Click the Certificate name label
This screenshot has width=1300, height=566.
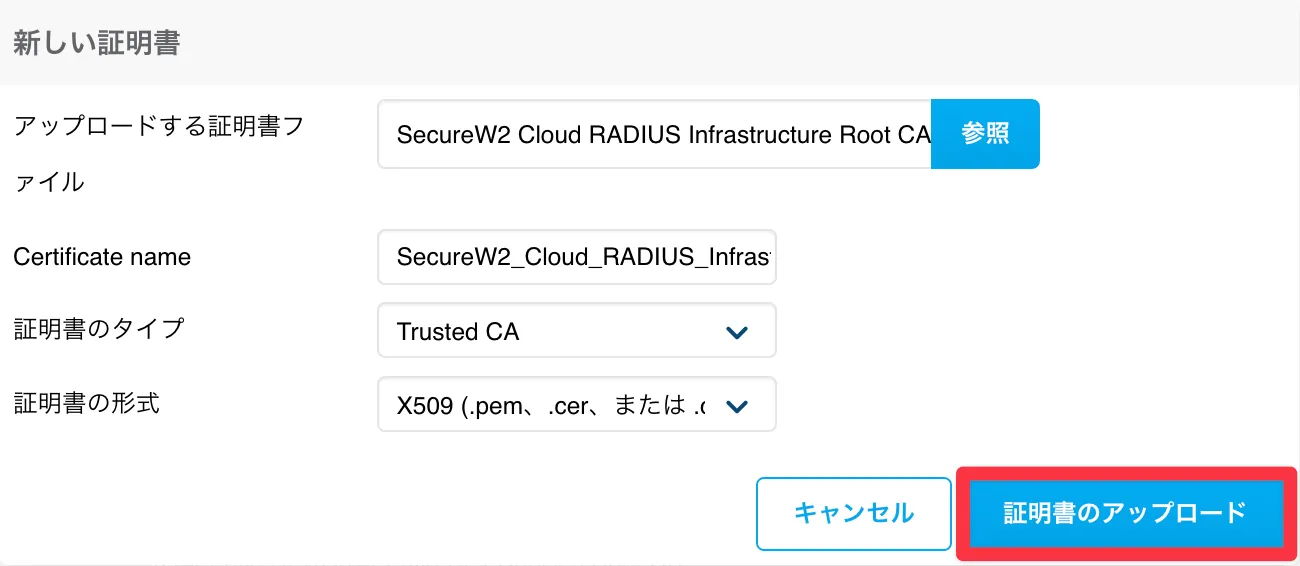click(x=102, y=257)
